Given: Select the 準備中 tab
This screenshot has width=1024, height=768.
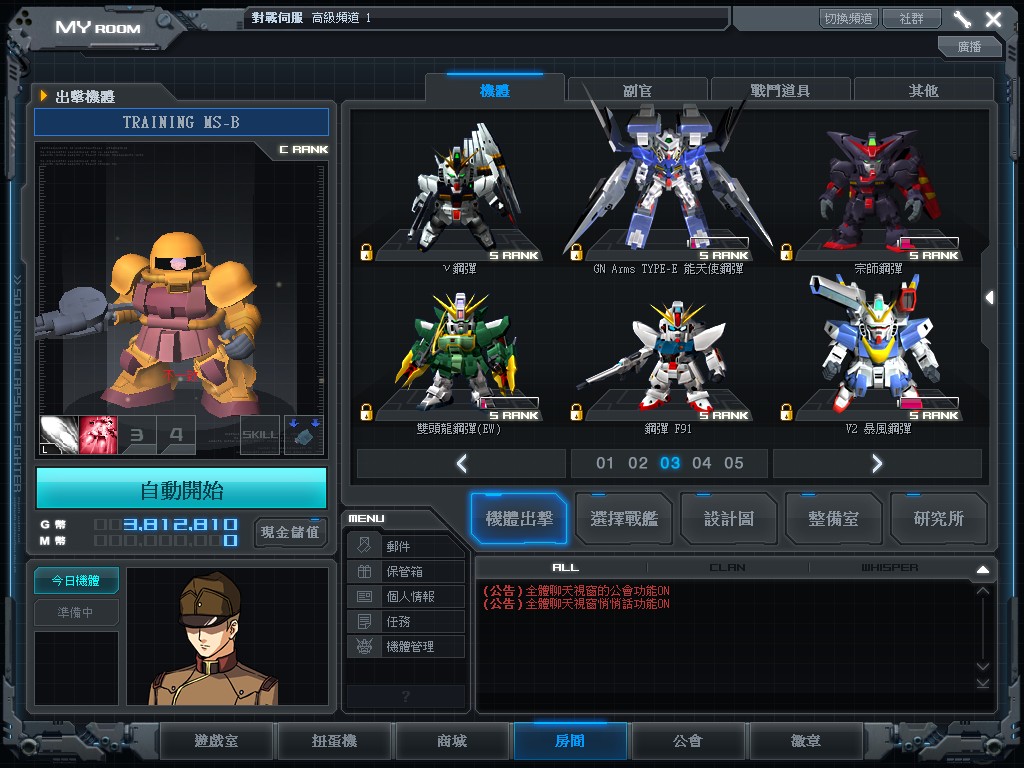Looking at the screenshot, I should (x=76, y=612).
